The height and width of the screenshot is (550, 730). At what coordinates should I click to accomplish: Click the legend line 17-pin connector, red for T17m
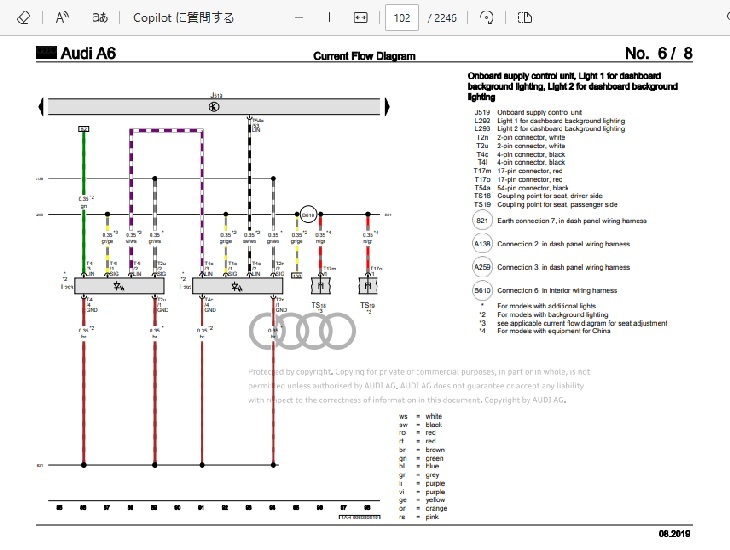point(530,171)
